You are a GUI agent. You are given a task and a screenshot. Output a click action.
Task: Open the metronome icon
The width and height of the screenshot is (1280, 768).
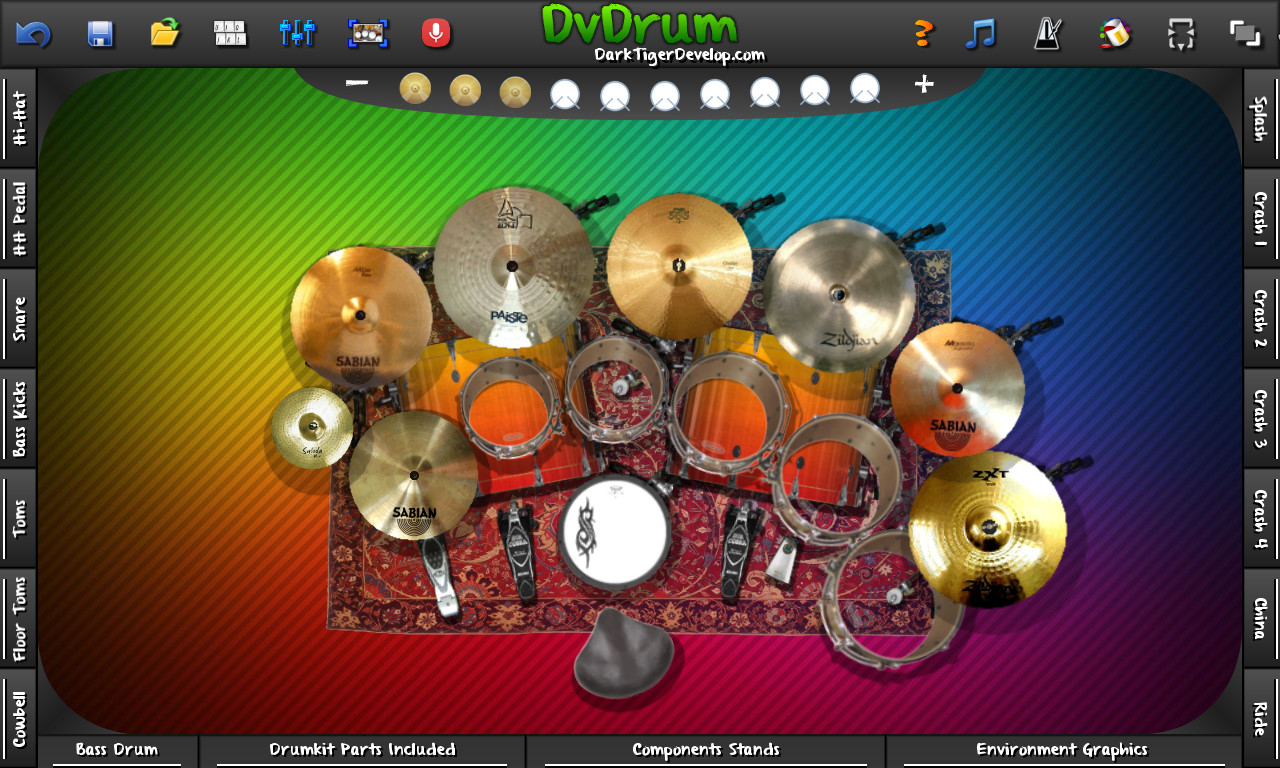1047,34
